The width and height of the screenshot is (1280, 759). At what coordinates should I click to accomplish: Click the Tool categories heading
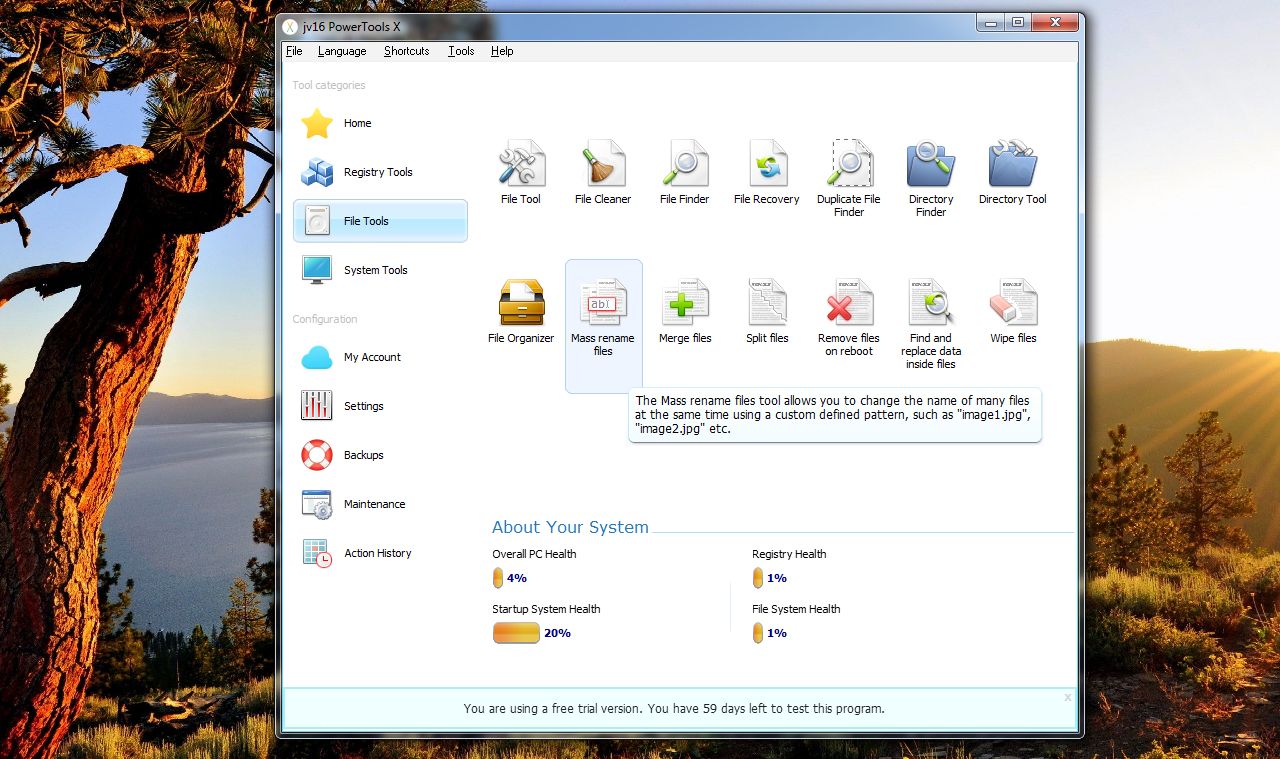[329, 85]
